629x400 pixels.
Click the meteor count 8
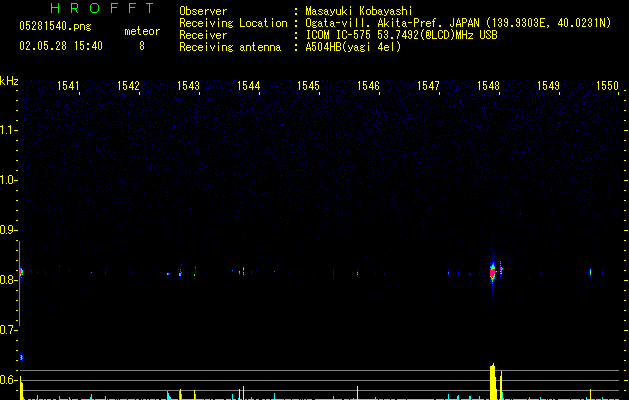point(142,46)
